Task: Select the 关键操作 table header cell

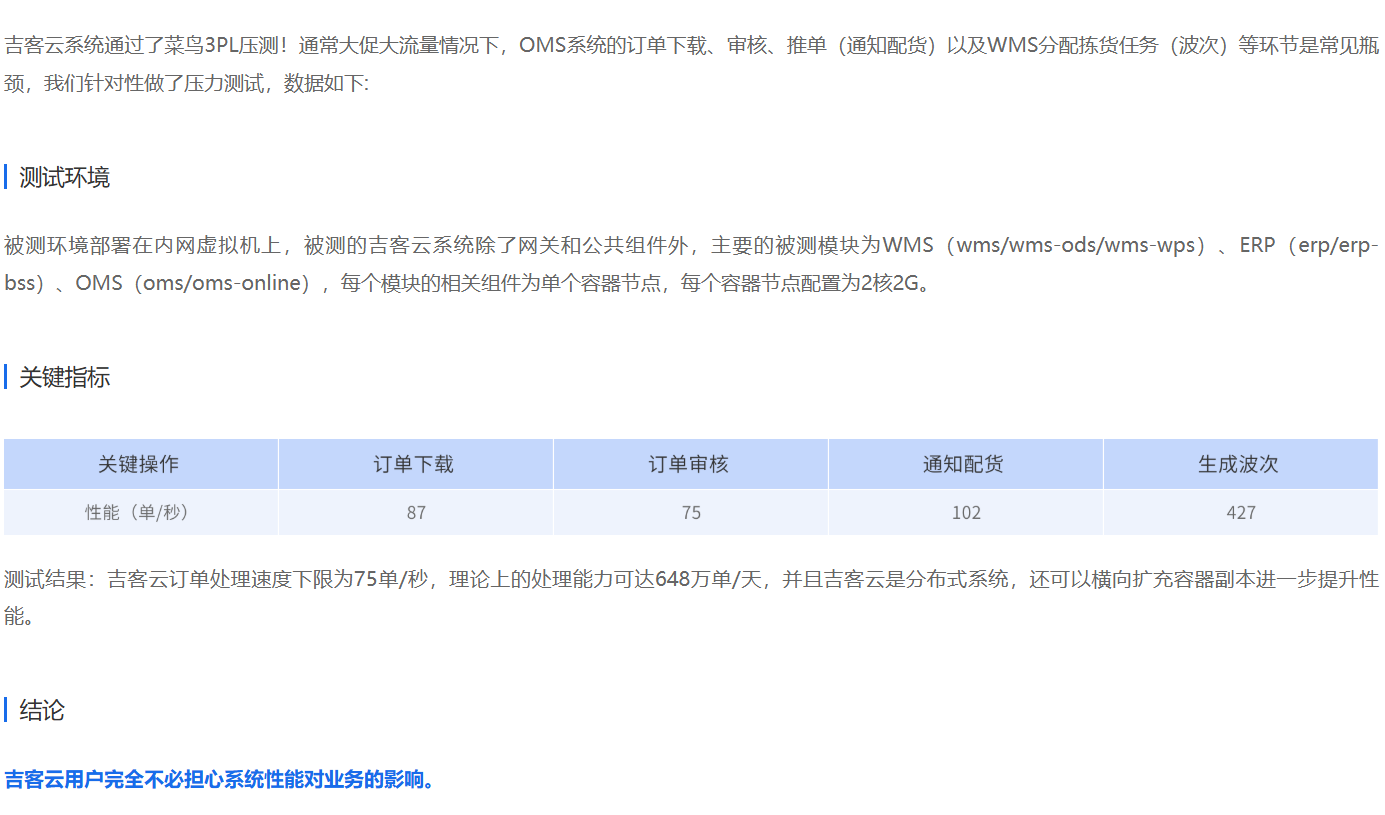Action: (x=141, y=464)
